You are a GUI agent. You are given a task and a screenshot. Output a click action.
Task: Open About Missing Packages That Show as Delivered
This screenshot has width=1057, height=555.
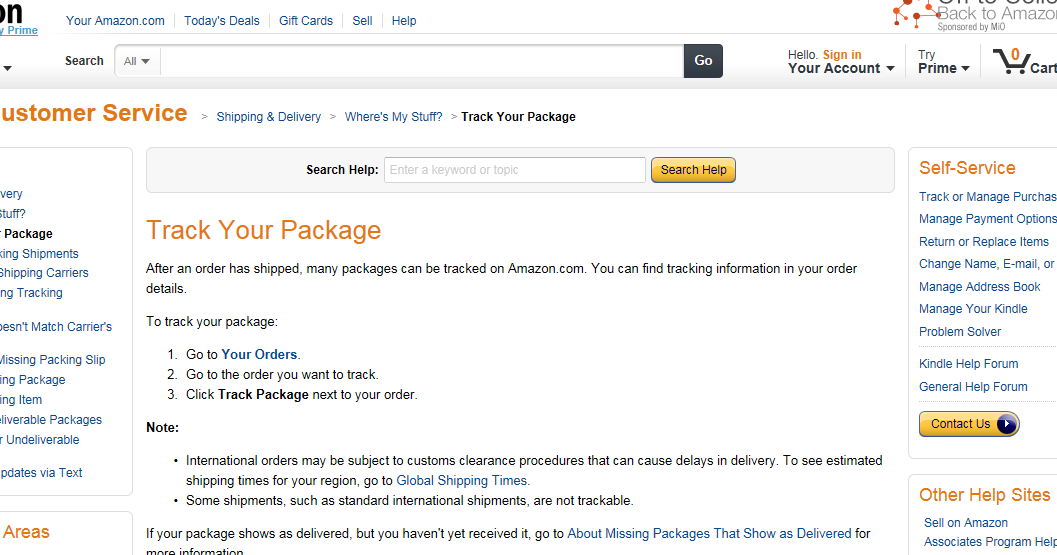709,533
